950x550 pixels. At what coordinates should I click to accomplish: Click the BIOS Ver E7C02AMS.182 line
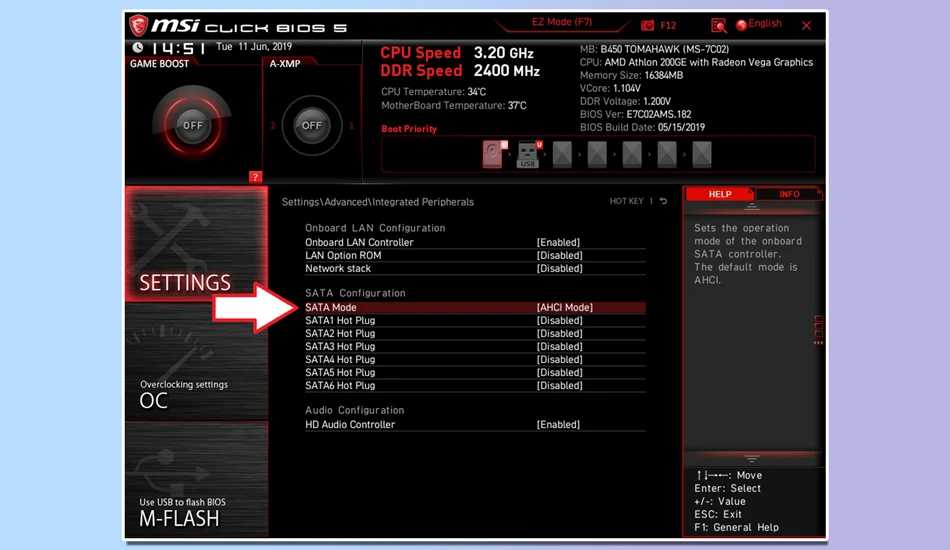tap(636, 114)
